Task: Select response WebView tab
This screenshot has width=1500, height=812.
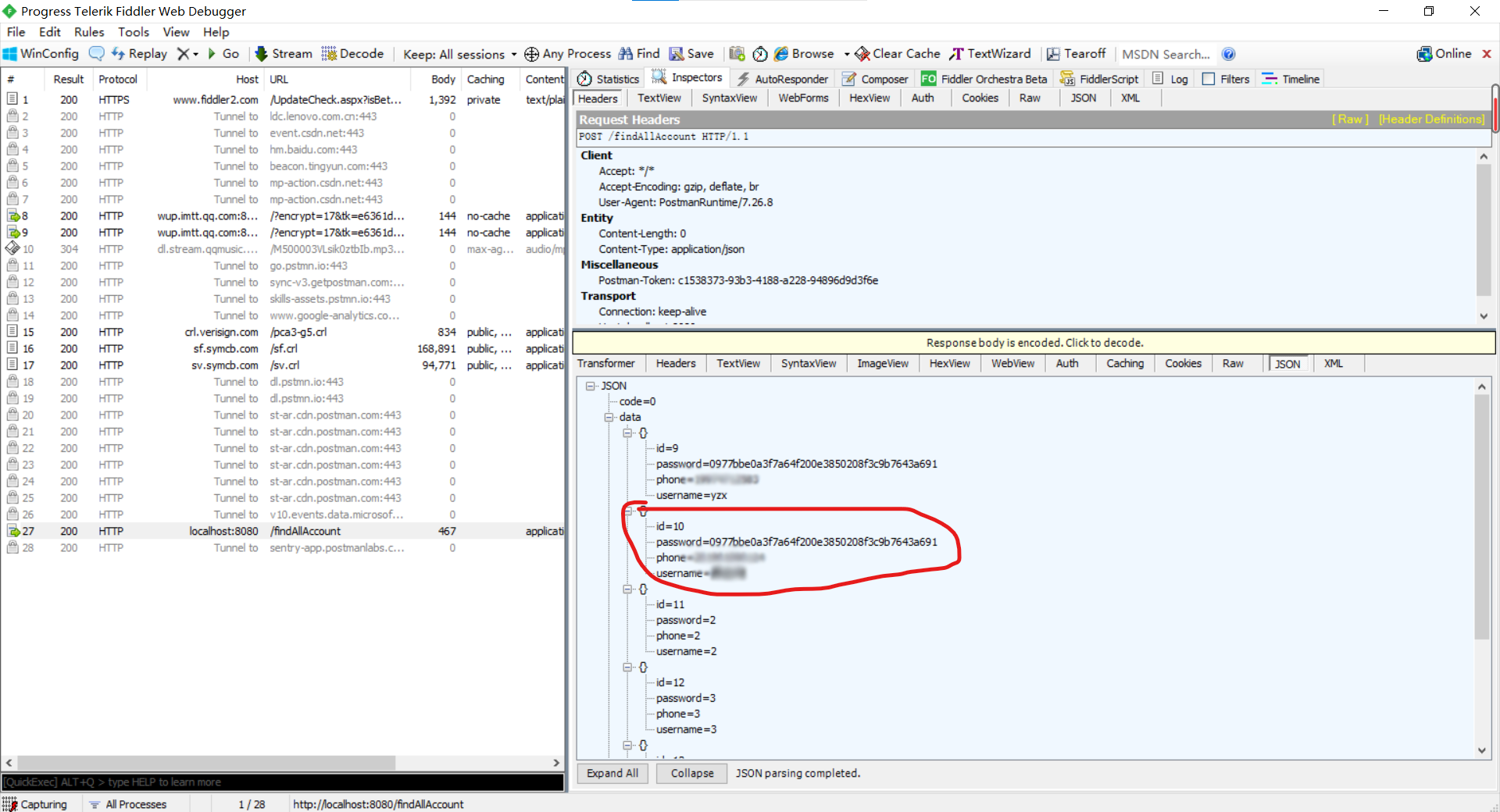Action: tap(1012, 364)
